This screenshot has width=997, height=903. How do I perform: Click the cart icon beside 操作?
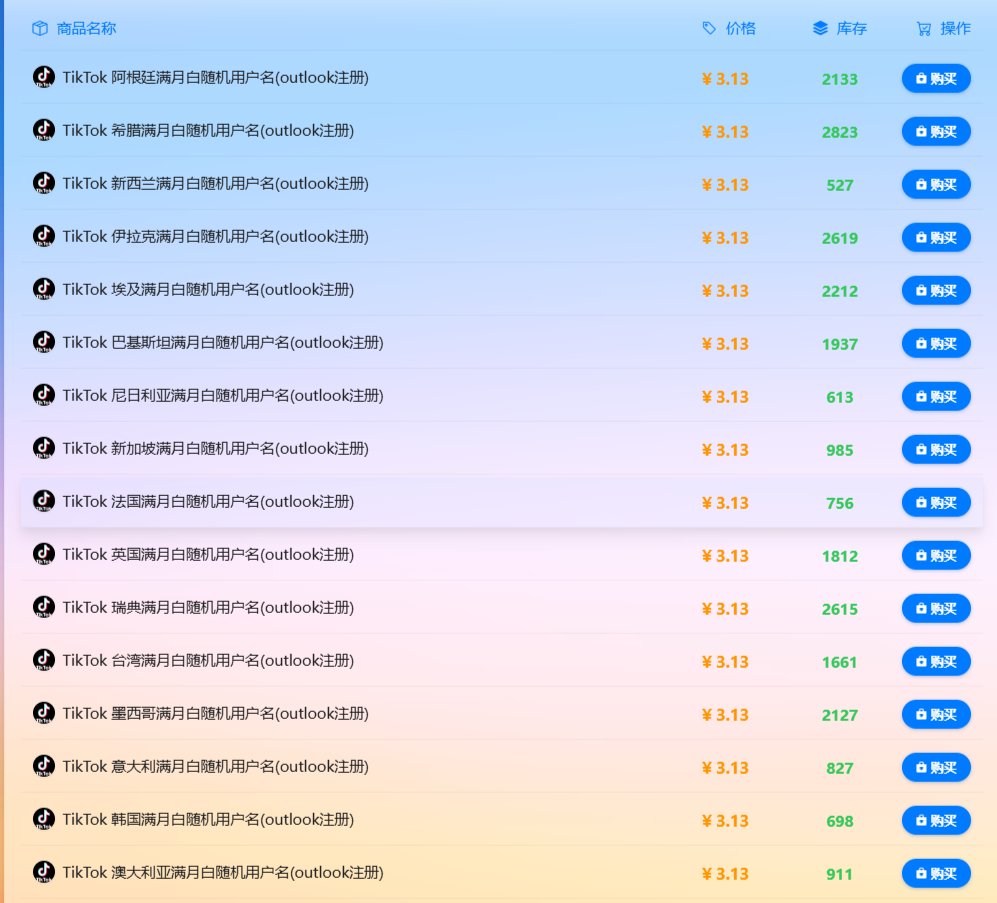[924, 29]
